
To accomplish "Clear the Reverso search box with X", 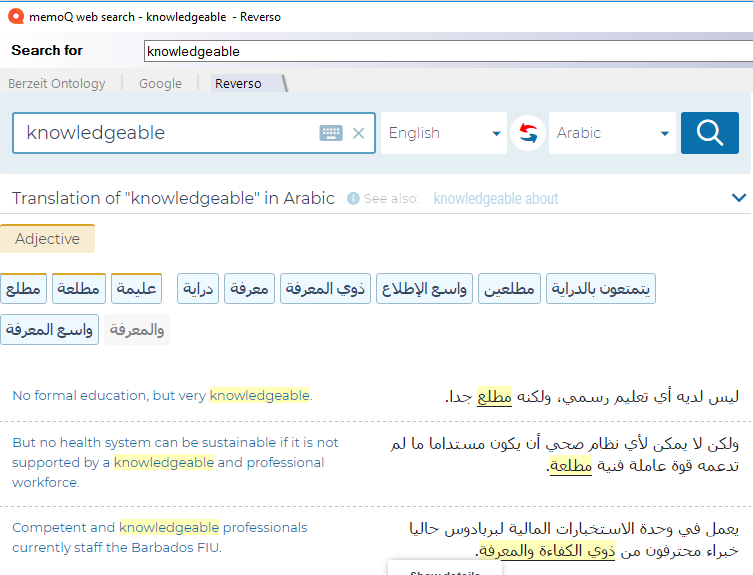I will point(359,133).
